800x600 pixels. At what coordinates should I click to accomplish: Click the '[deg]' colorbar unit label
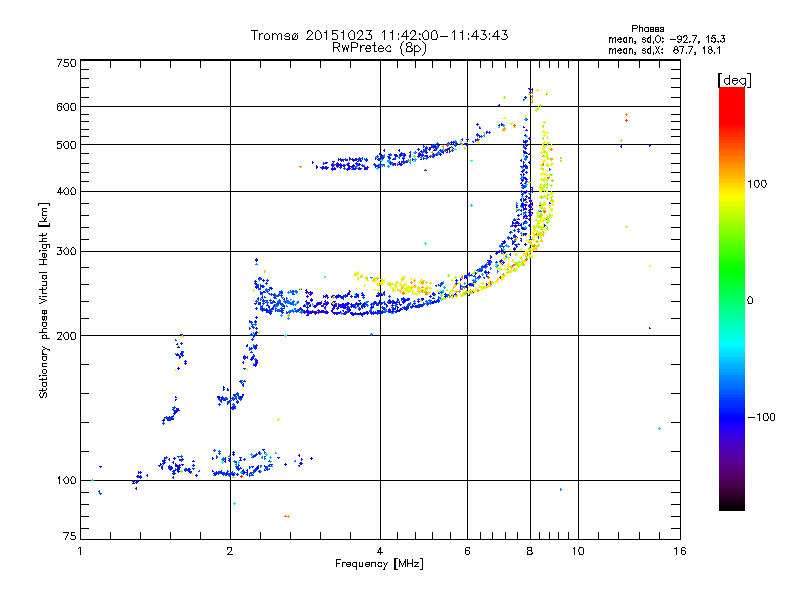[734, 80]
